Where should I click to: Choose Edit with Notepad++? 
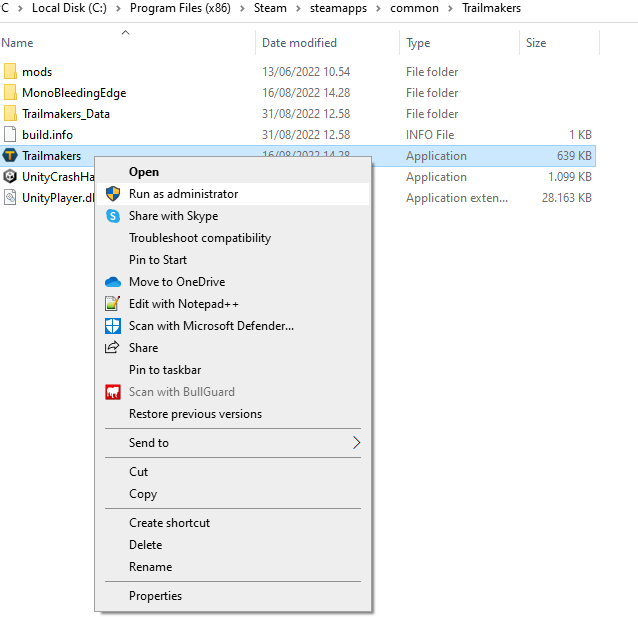pyautogui.click(x=233, y=304)
